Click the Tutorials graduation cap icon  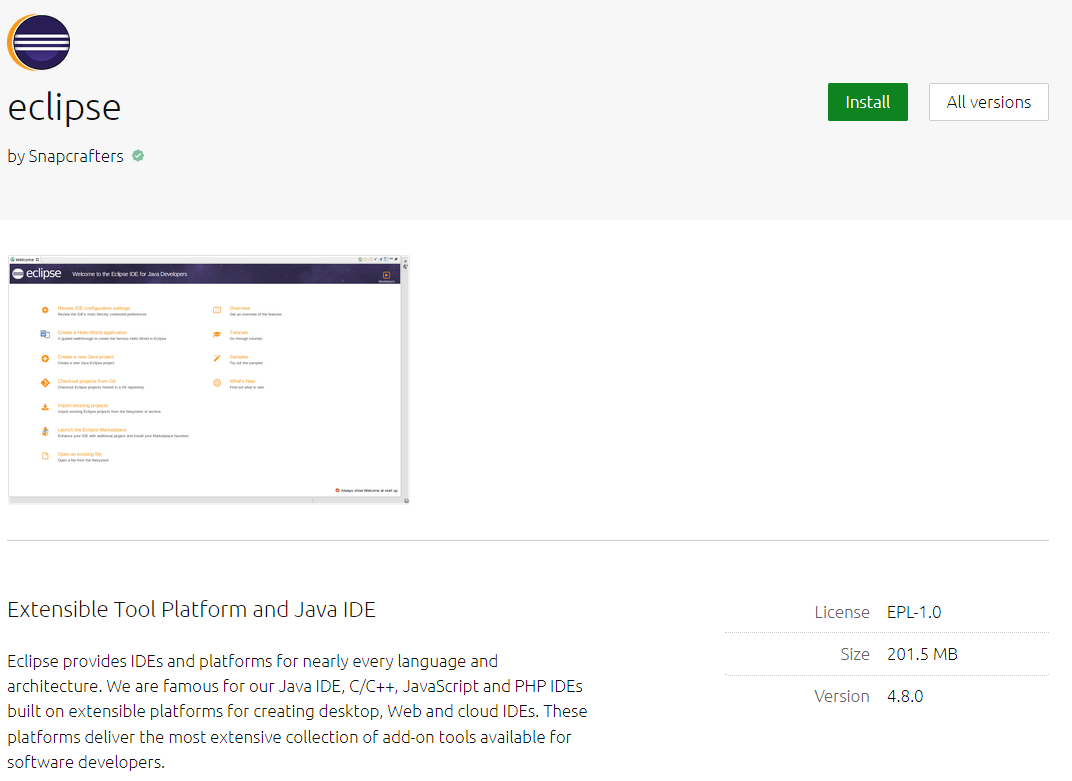pos(217,334)
